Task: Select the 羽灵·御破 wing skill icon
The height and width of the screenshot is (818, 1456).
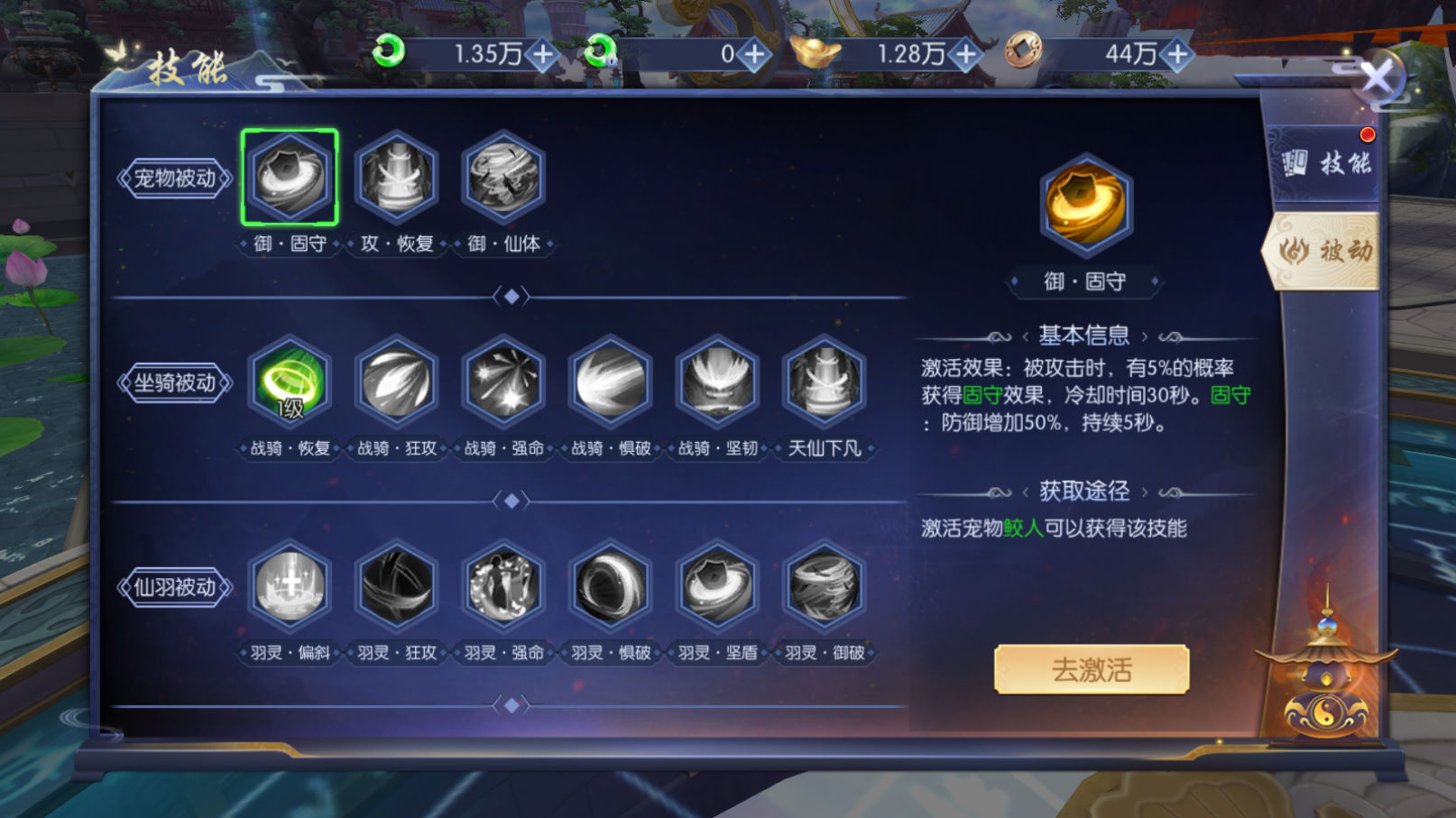Action: coord(825,587)
